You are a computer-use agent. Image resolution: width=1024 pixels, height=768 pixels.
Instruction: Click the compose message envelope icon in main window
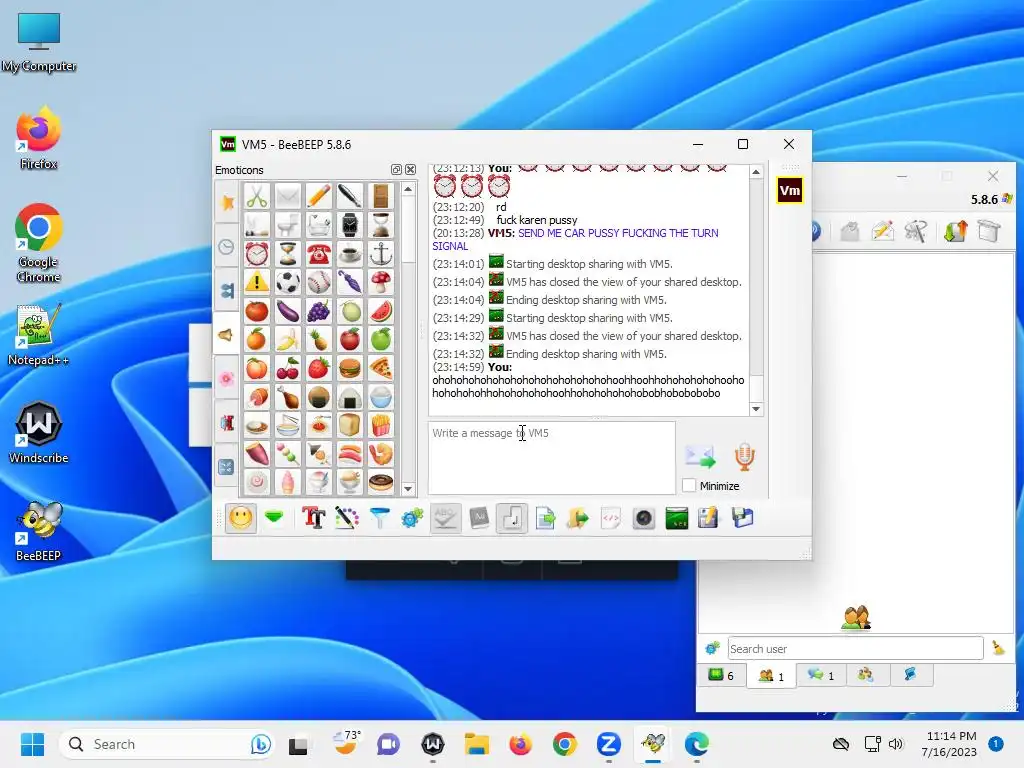882,231
